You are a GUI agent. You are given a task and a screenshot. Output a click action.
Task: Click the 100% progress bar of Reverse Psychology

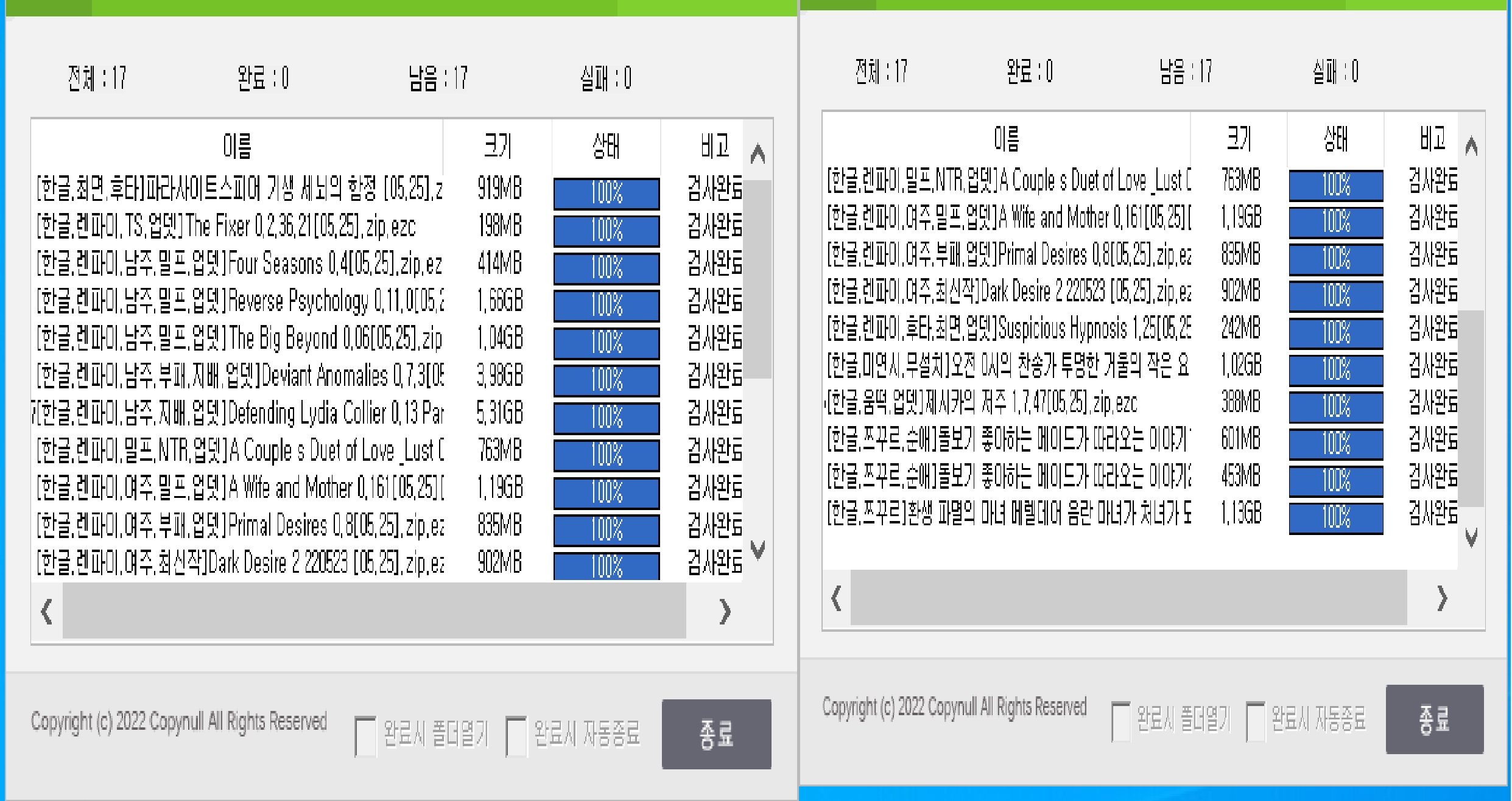[606, 306]
